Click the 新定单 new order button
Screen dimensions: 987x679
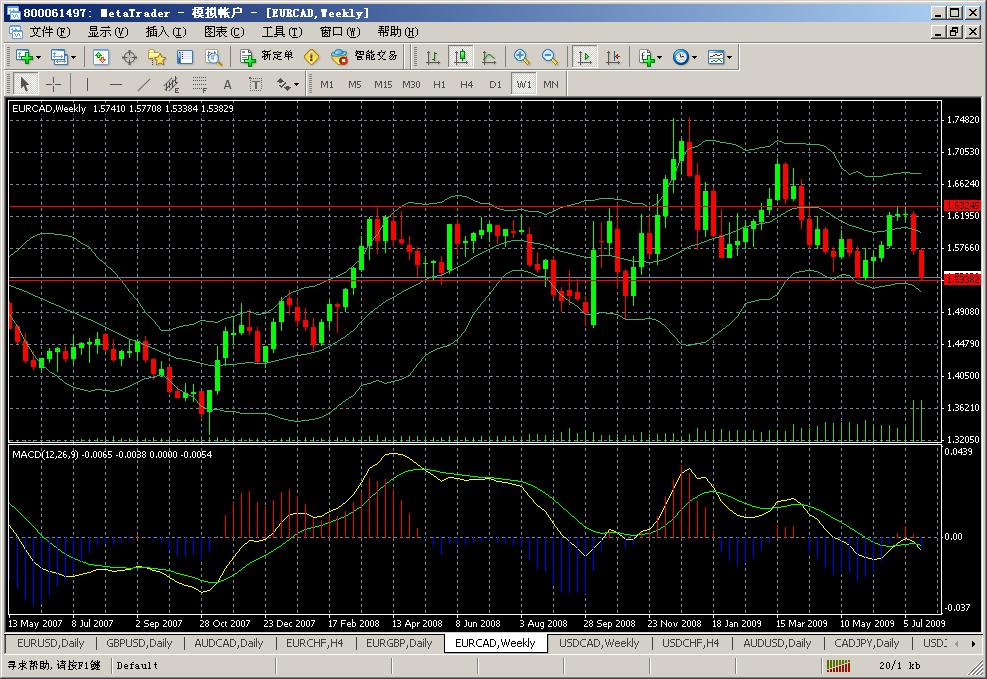pyautogui.click(x=268, y=57)
